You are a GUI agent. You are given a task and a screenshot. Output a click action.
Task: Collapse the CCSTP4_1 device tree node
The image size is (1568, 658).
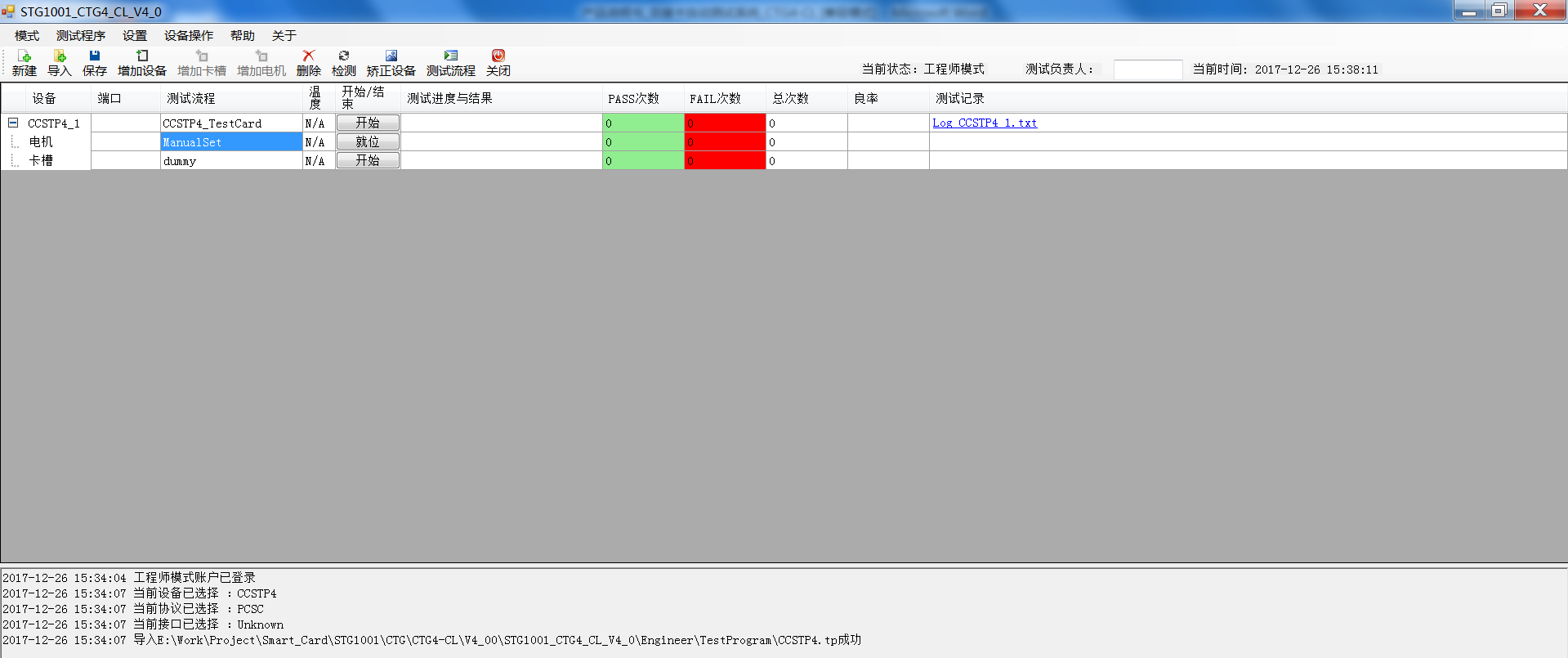[x=13, y=123]
